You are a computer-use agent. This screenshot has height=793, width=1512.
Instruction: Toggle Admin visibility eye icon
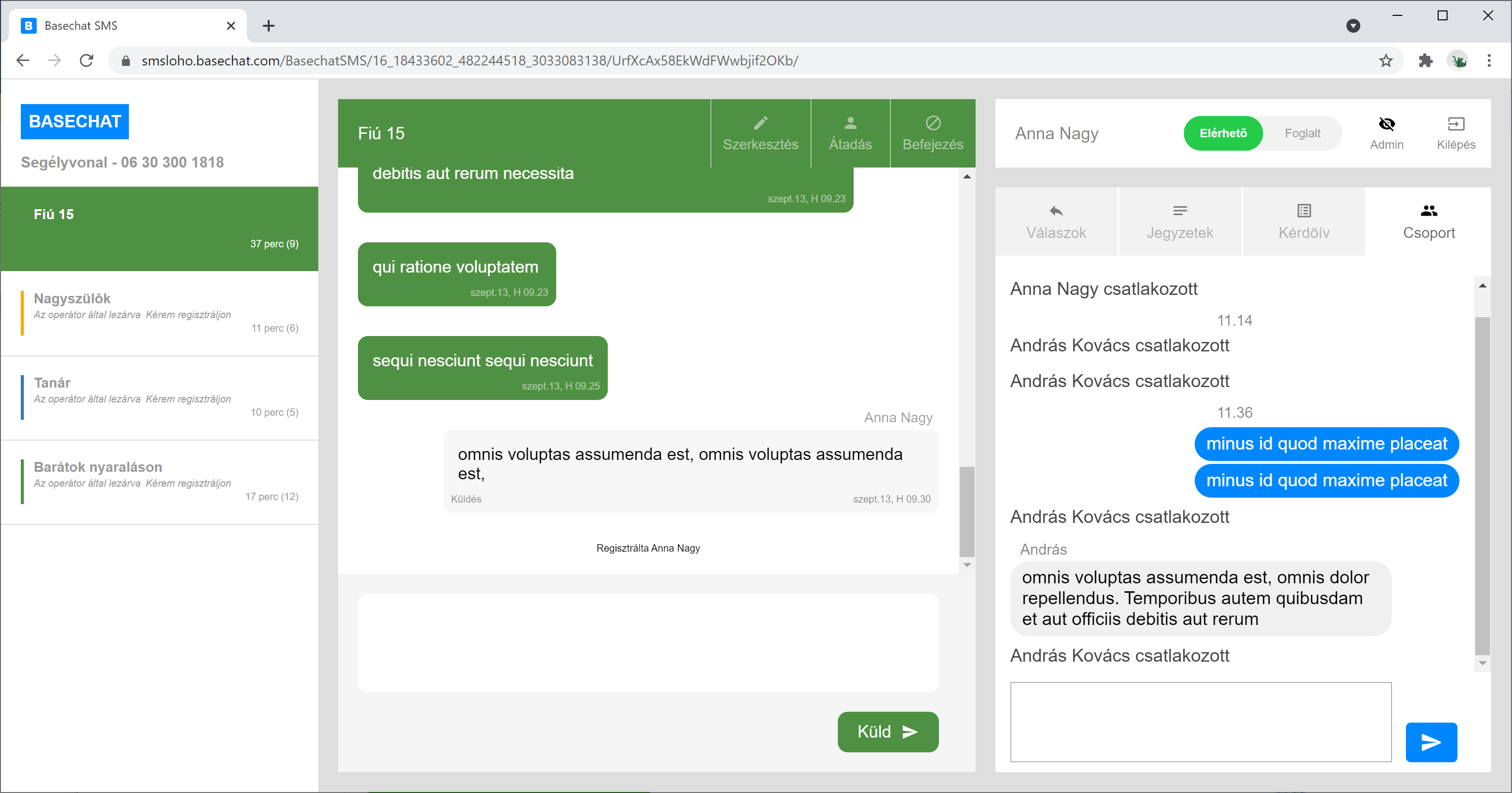coord(1387,124)
